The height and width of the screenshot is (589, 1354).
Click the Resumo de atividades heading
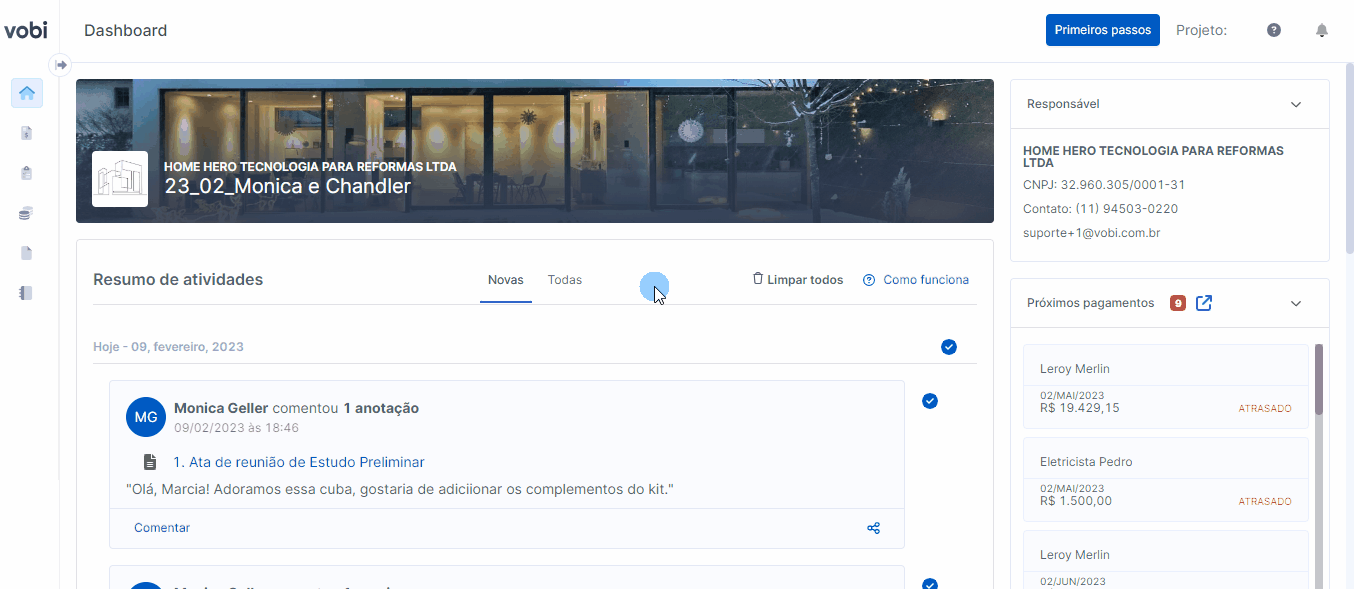pyautogui.click(x=178, y=280)
